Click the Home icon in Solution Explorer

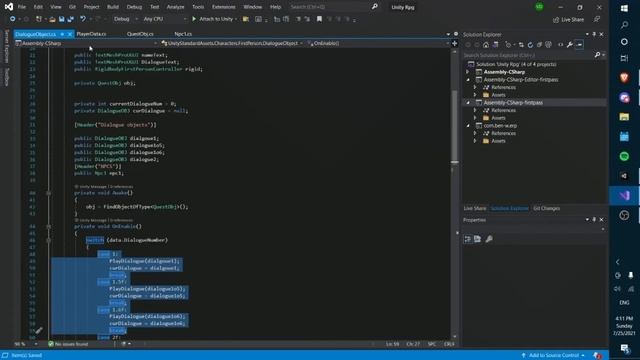pyautogui.click(x=486, y=45)
